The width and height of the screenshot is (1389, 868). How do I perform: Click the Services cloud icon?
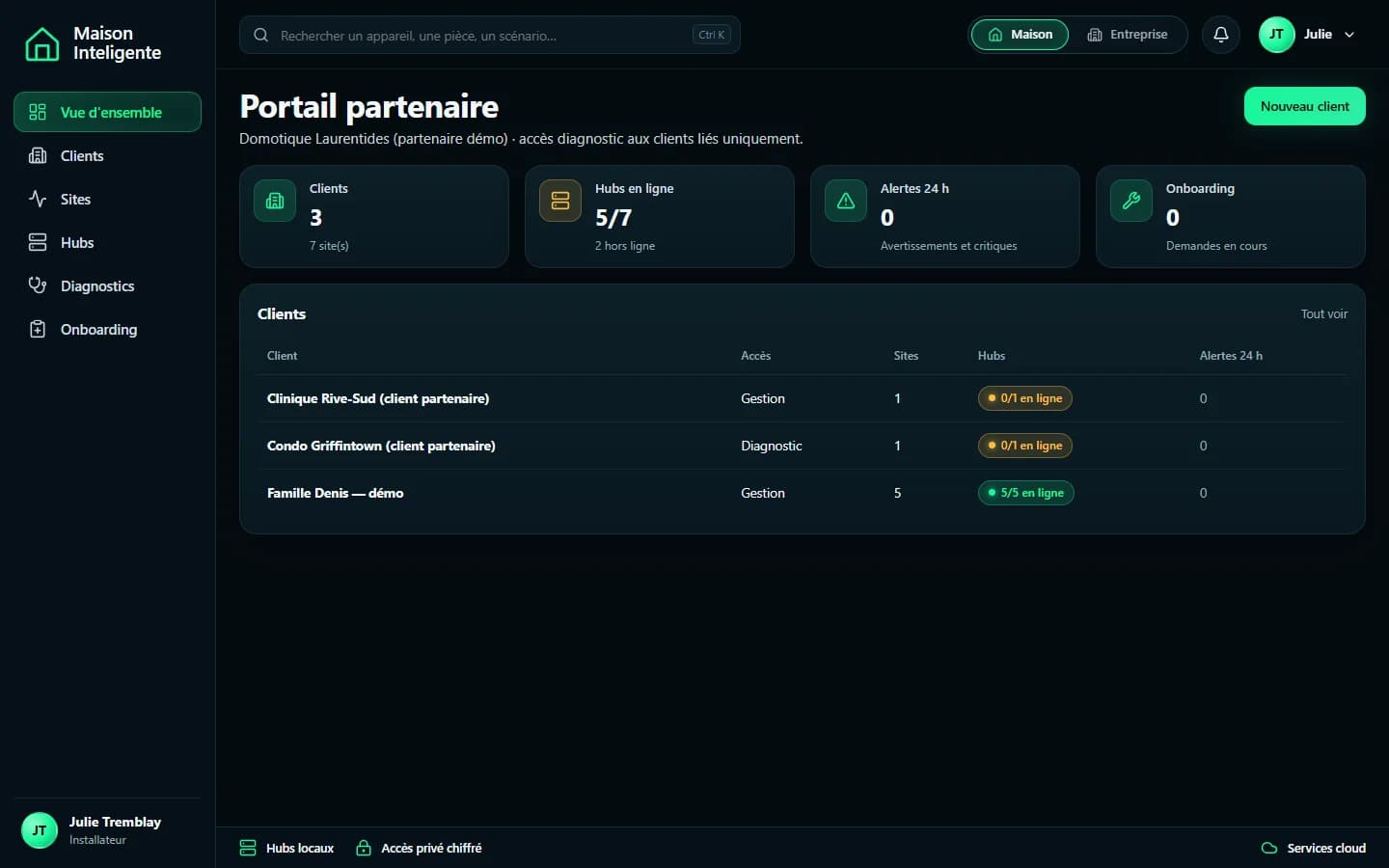pos(1269,848)
